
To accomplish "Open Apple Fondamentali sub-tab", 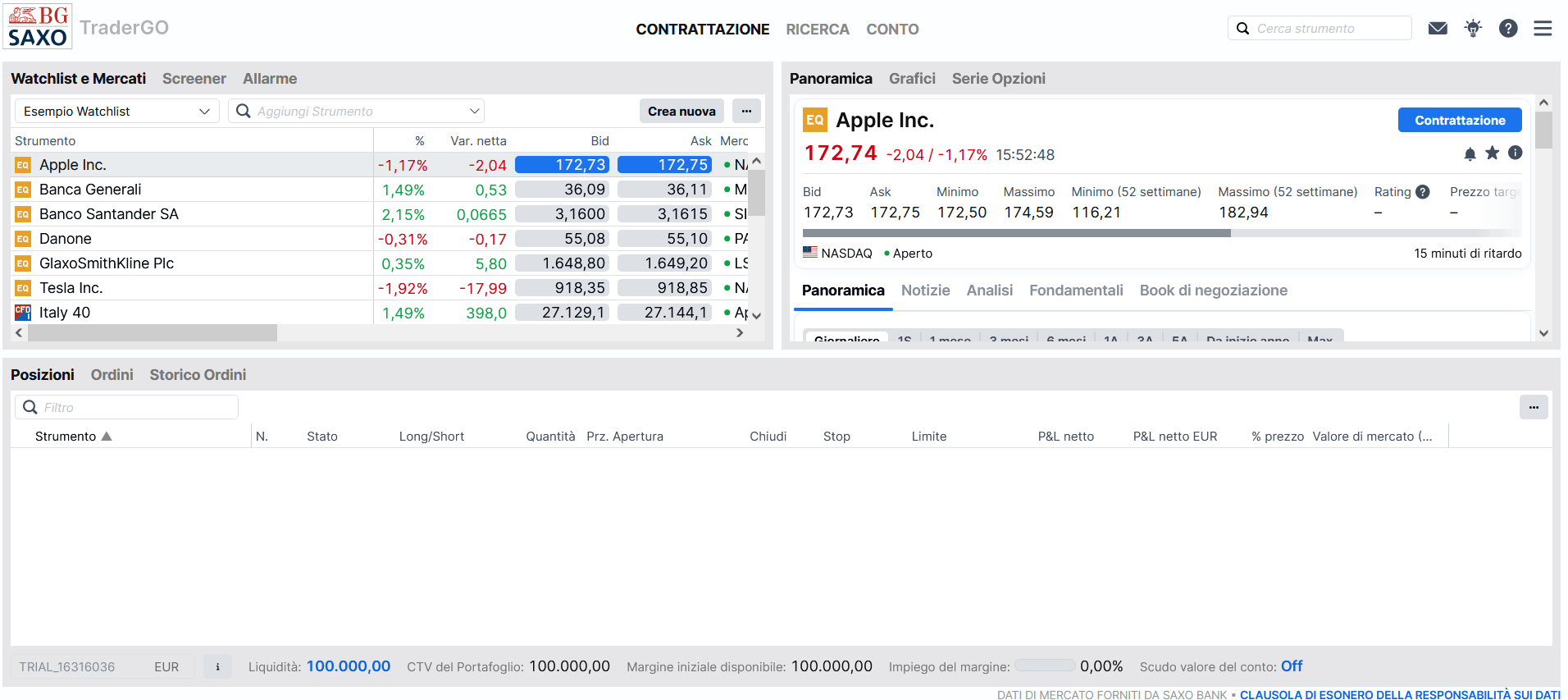I will 1076,291.
